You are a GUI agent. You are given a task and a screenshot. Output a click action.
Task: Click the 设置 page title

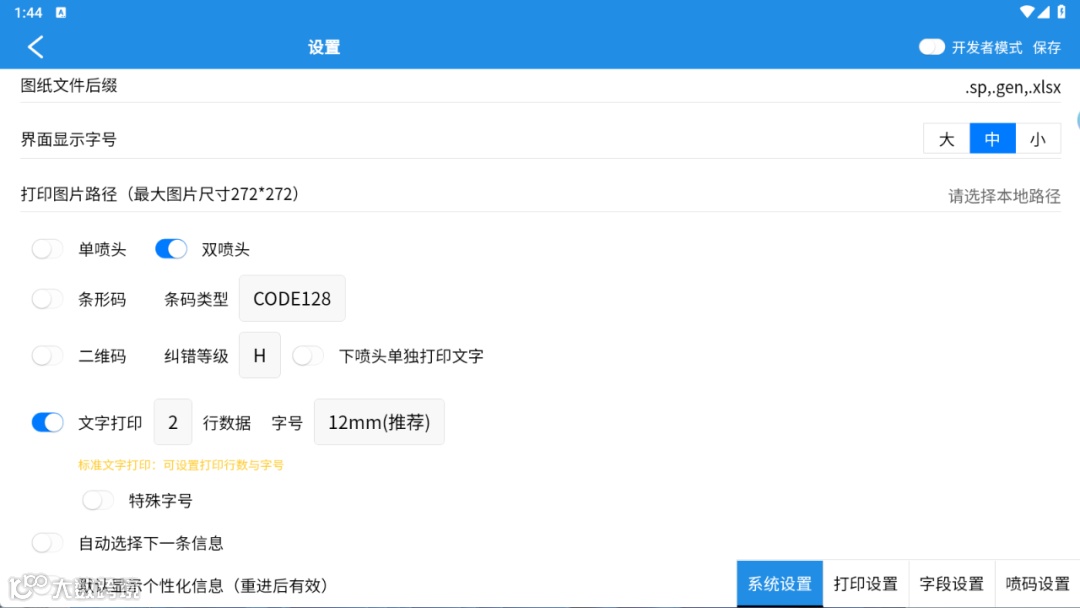(x=324, y=48)
